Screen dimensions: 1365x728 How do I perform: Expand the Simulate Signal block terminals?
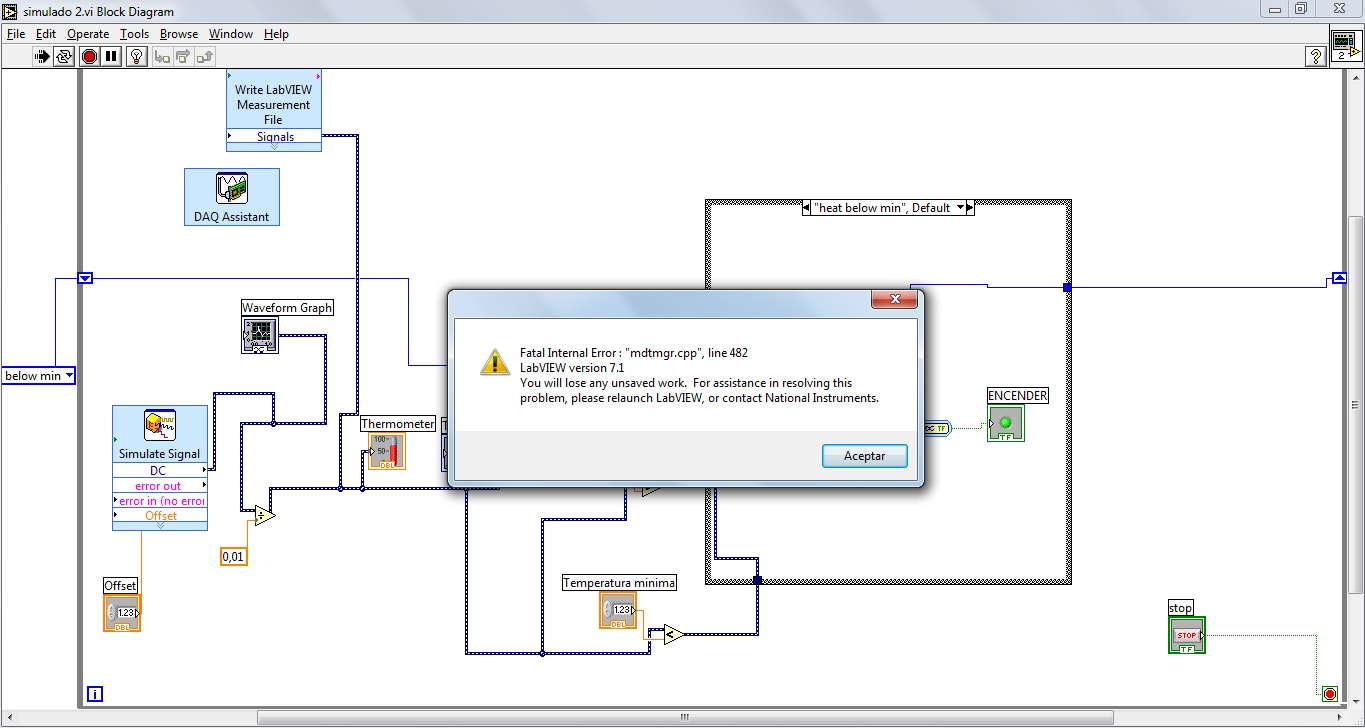[x=160, y=526]
